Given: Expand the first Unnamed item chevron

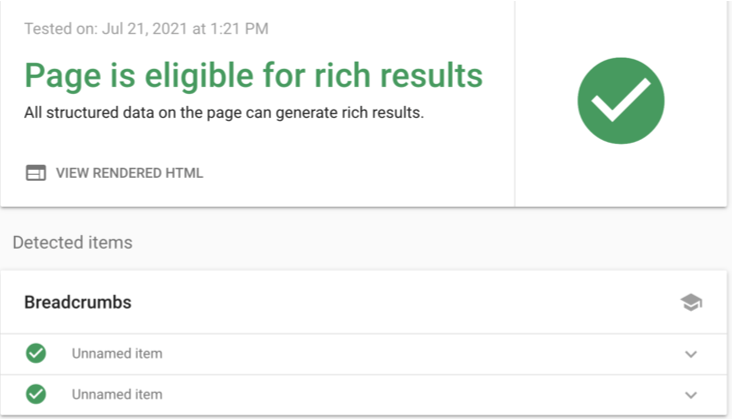Looking at the screenshot, I should [691, 354].
